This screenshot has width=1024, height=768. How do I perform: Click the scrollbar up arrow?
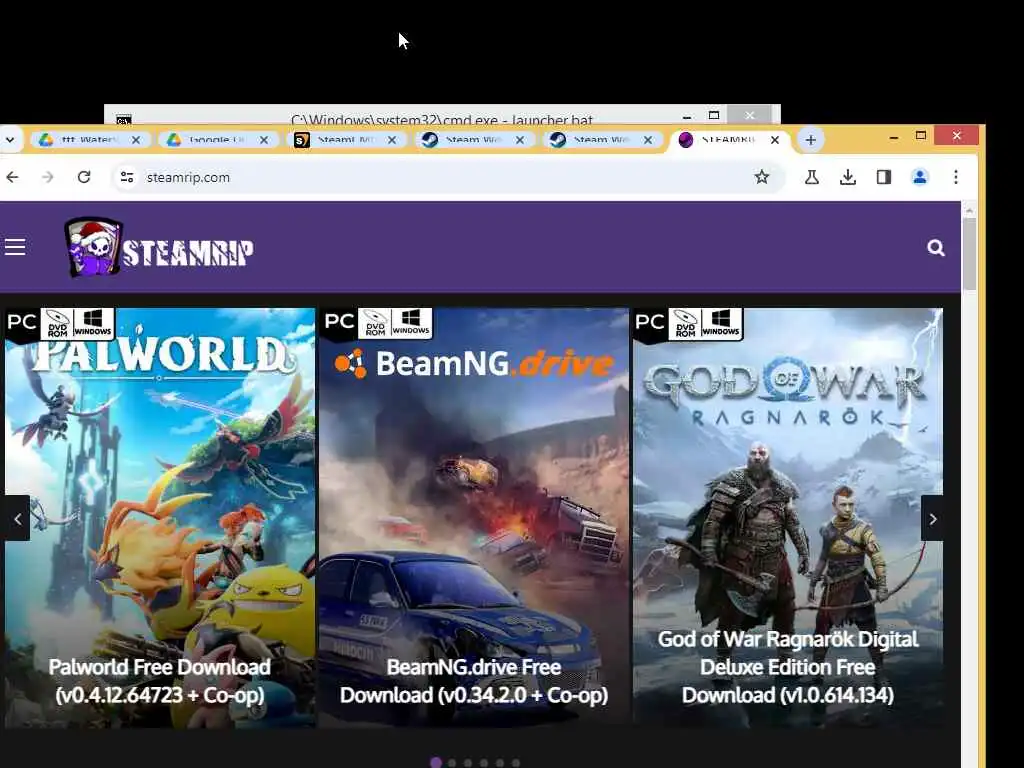pos(969,210)
